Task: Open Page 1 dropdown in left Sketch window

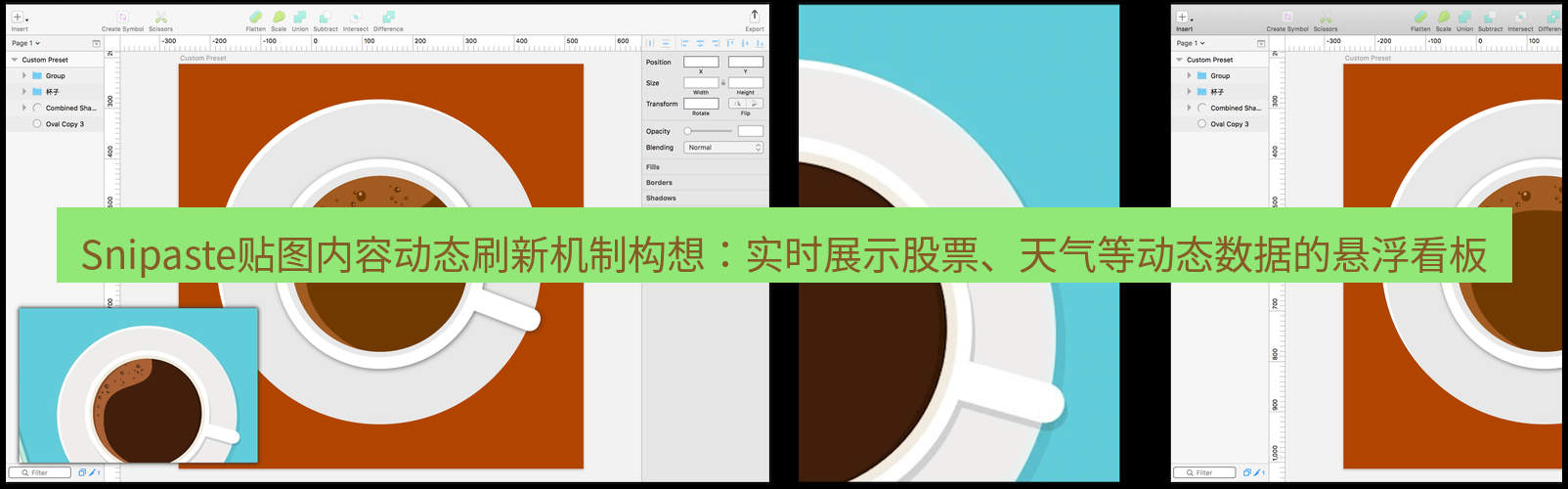Action: coord(25,43)
